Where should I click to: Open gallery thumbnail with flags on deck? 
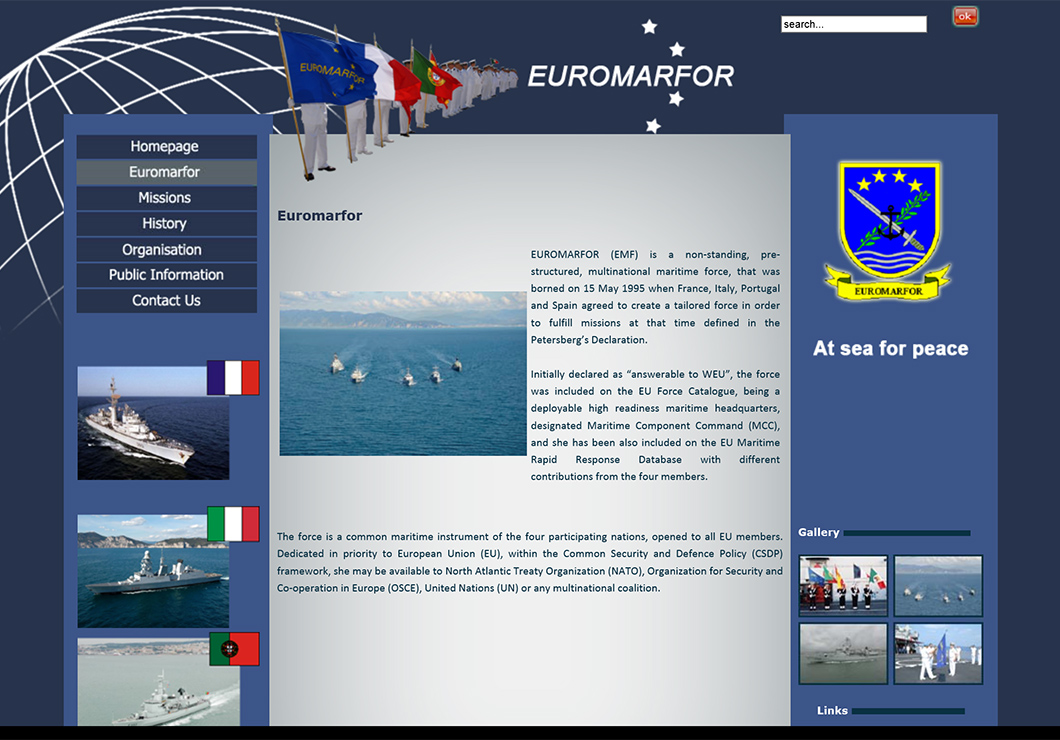(843, 586)
